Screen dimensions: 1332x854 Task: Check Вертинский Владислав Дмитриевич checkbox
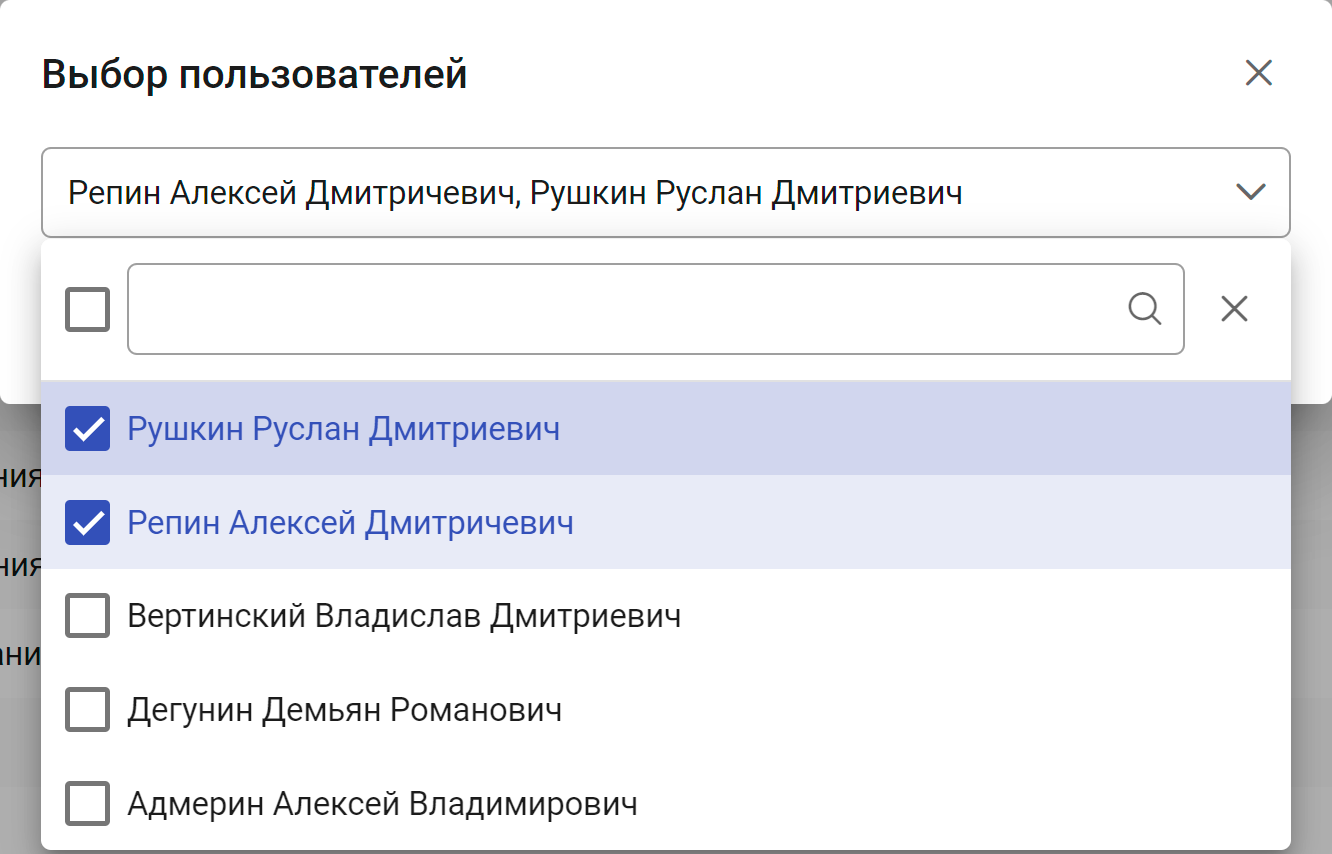tap(87, 616)
